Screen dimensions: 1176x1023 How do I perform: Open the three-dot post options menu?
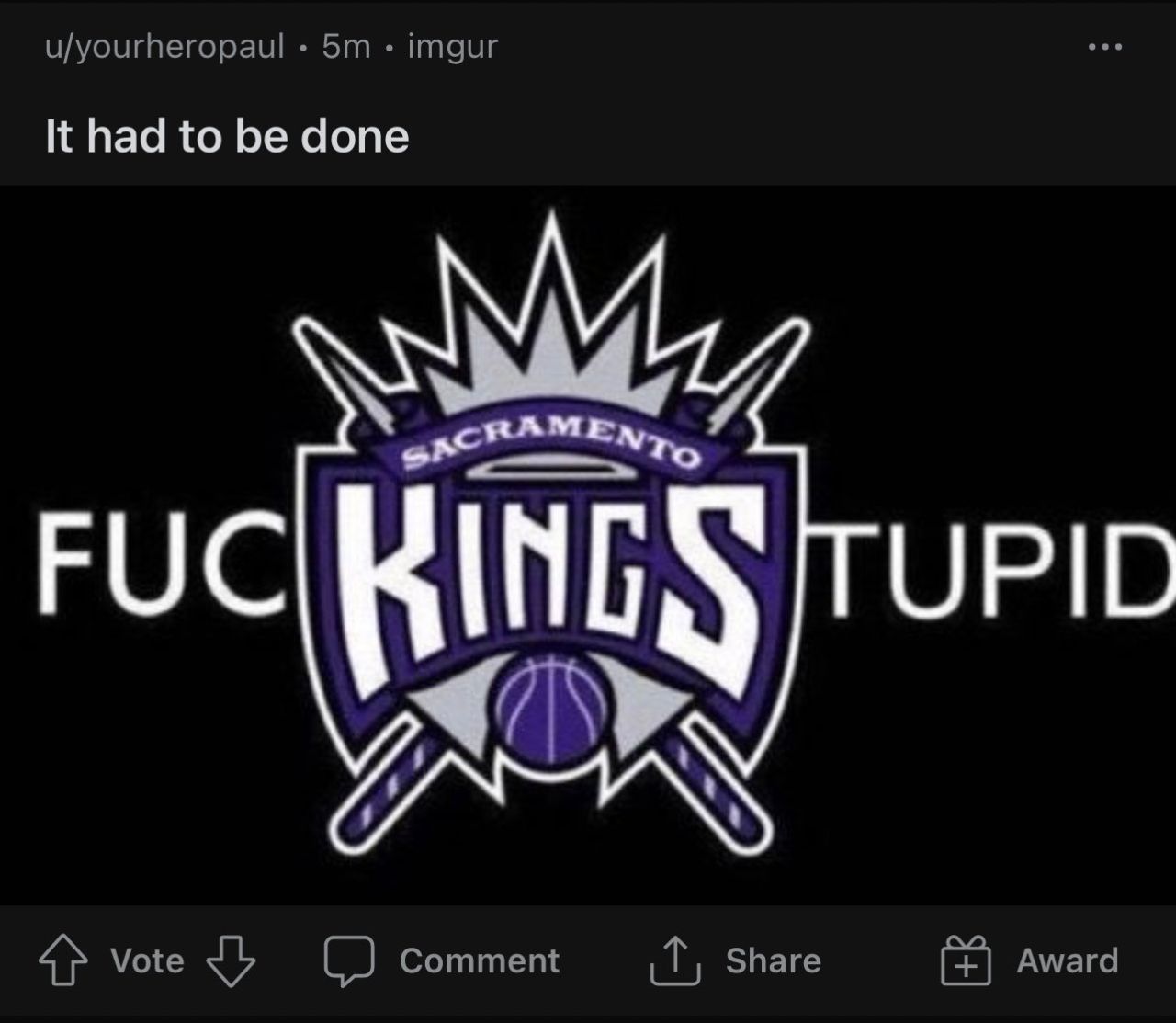point(1104,47)
